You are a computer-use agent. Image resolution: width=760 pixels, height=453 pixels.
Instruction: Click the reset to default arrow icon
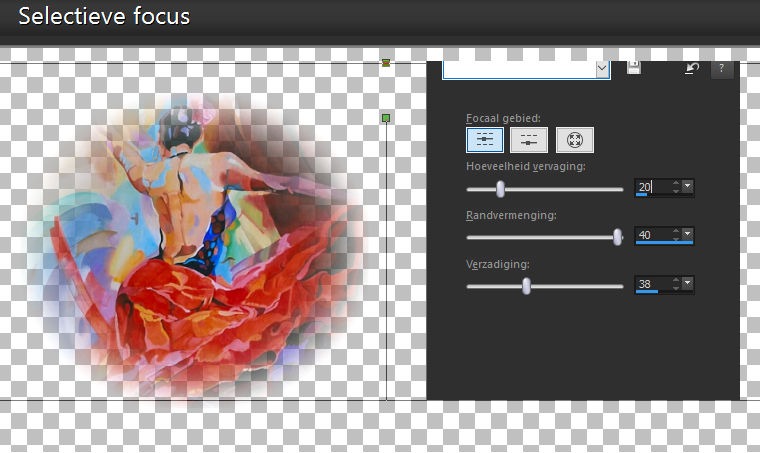click(692, 68)
